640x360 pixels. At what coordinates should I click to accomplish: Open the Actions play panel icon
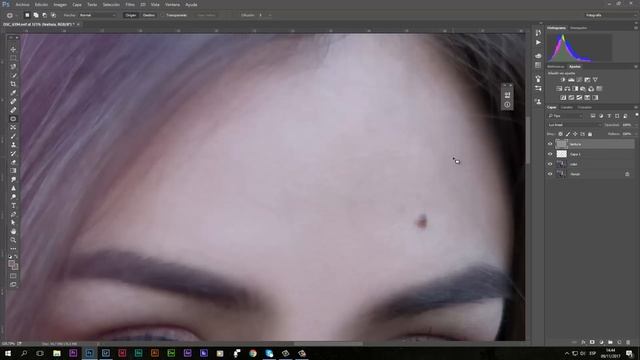538,42
